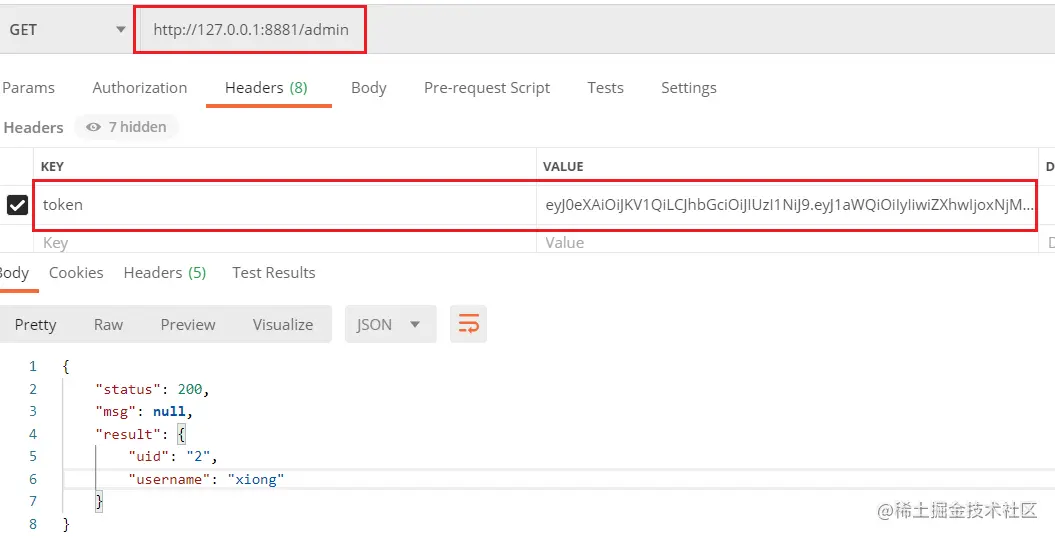Open the JSON format dropdown

(390, 324)
